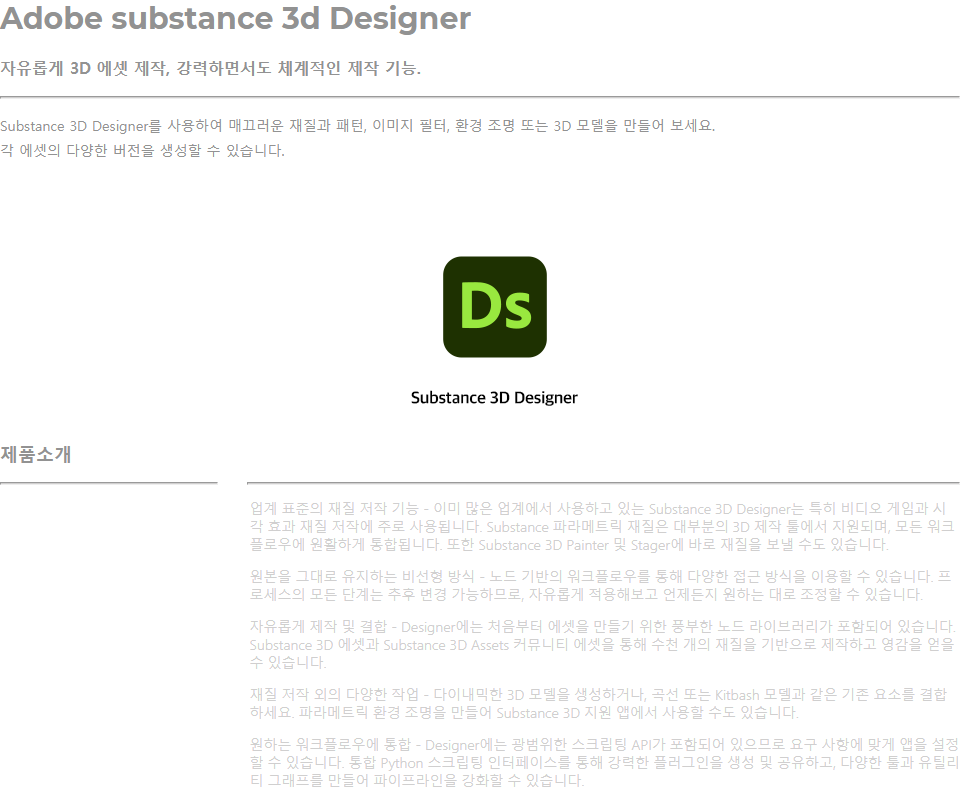
Task: Click the paragraph starting '자유롭게 제작 및 결합'
Action: (602, 644)
